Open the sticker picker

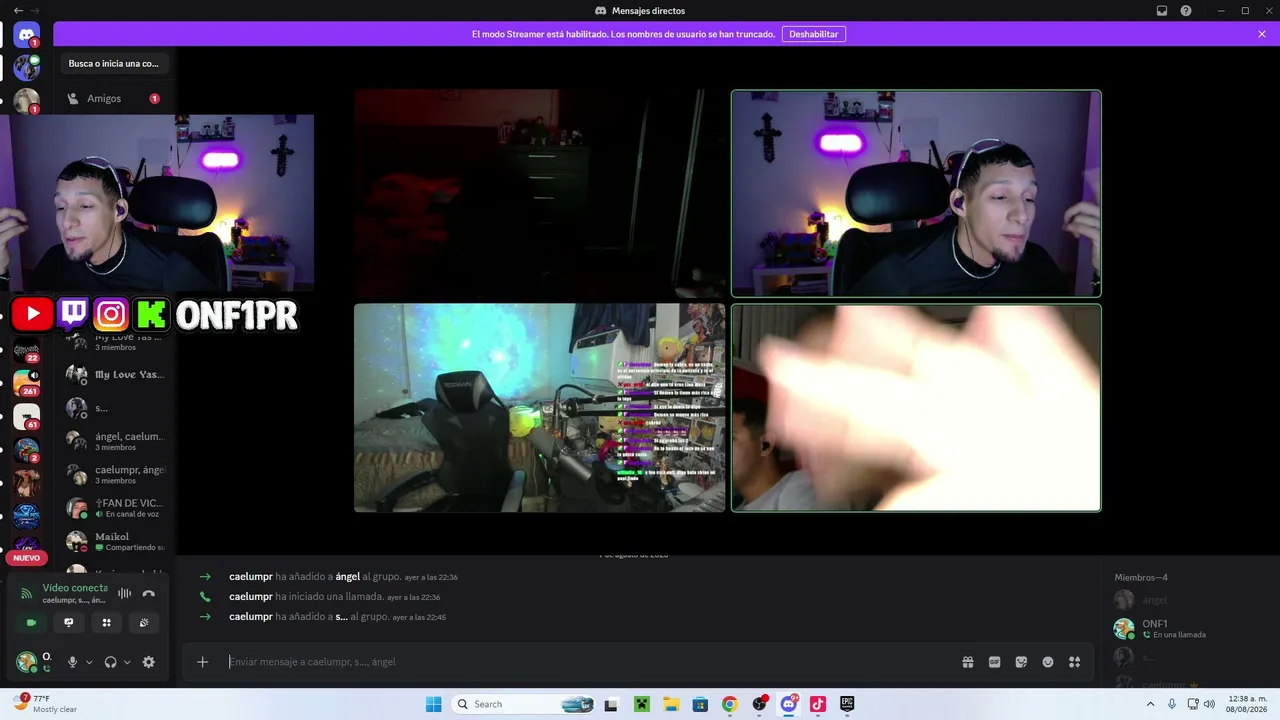coord(1021,662)
